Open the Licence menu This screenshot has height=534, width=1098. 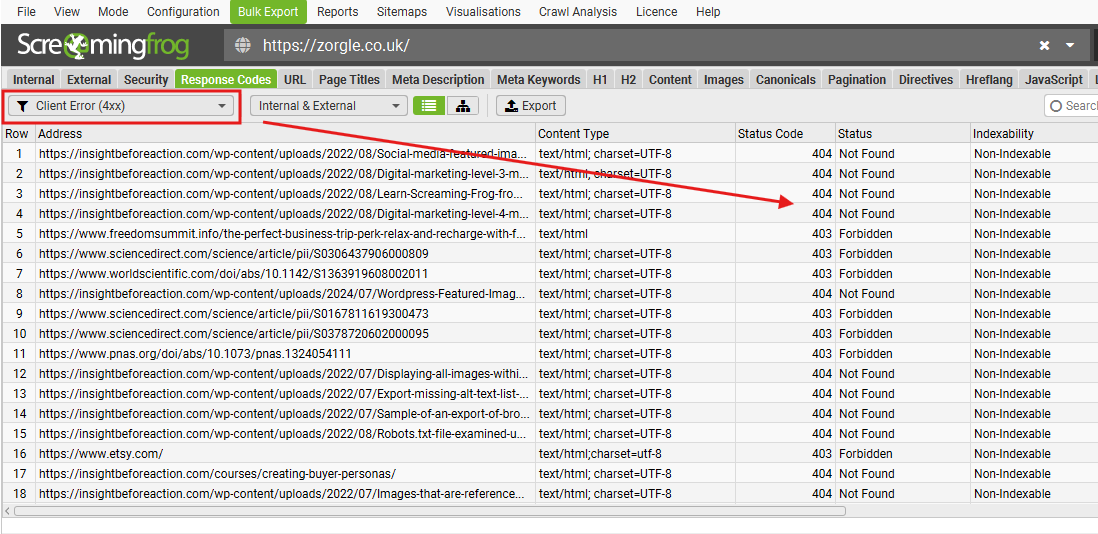[x=656, y=12]
